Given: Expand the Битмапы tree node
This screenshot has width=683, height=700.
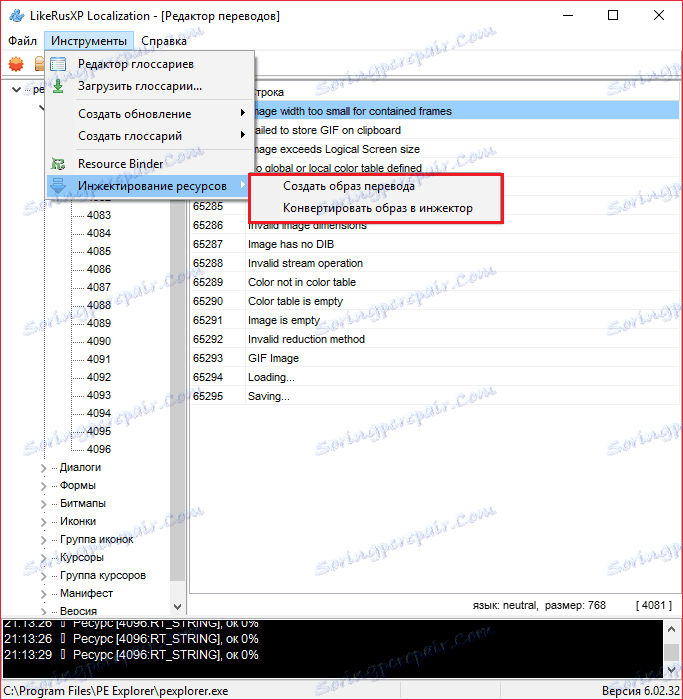Looking at the screenshot, I should [x=43, y=504].
